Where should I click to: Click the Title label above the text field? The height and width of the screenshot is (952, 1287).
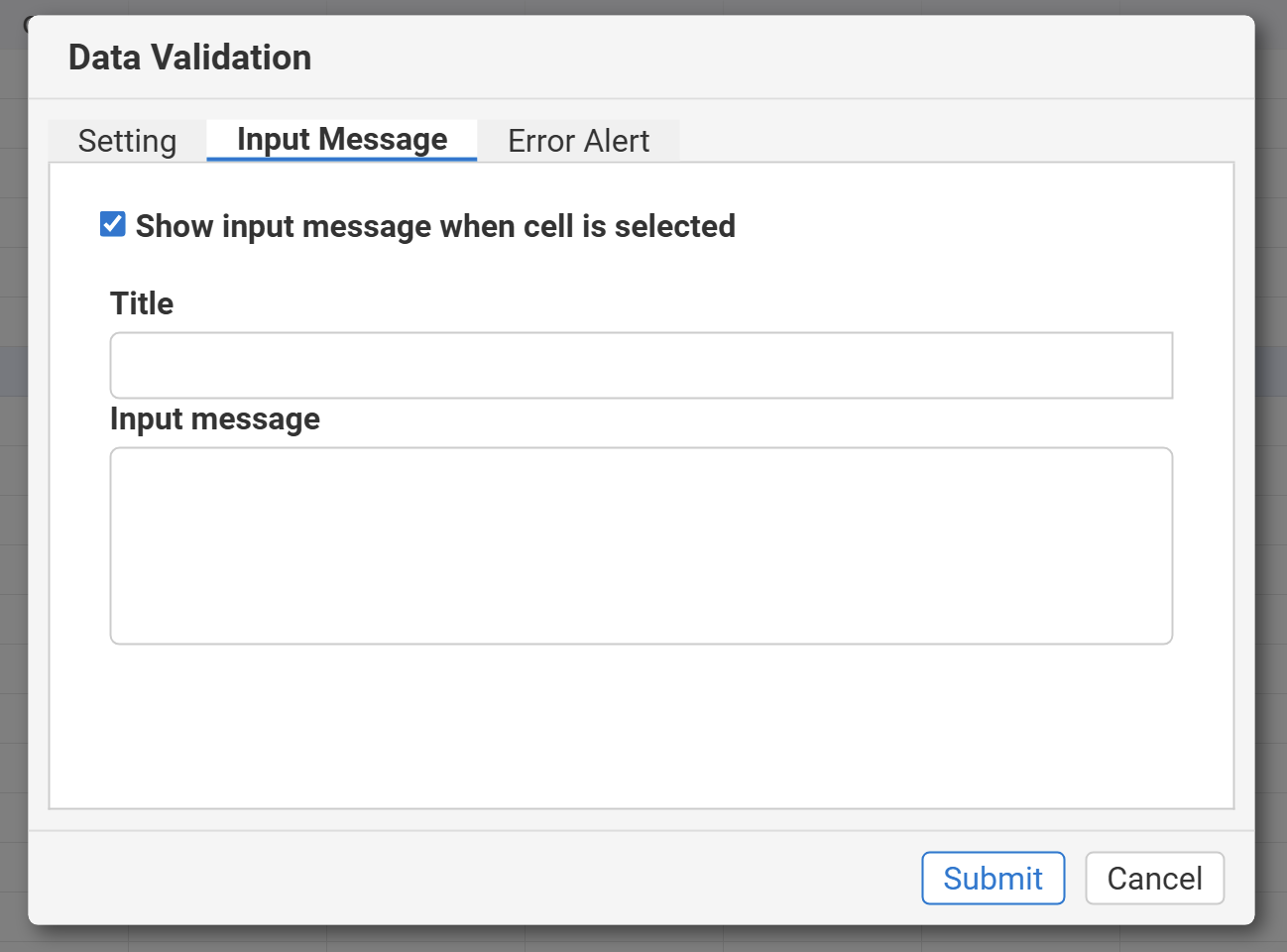[x=141, y=303]
